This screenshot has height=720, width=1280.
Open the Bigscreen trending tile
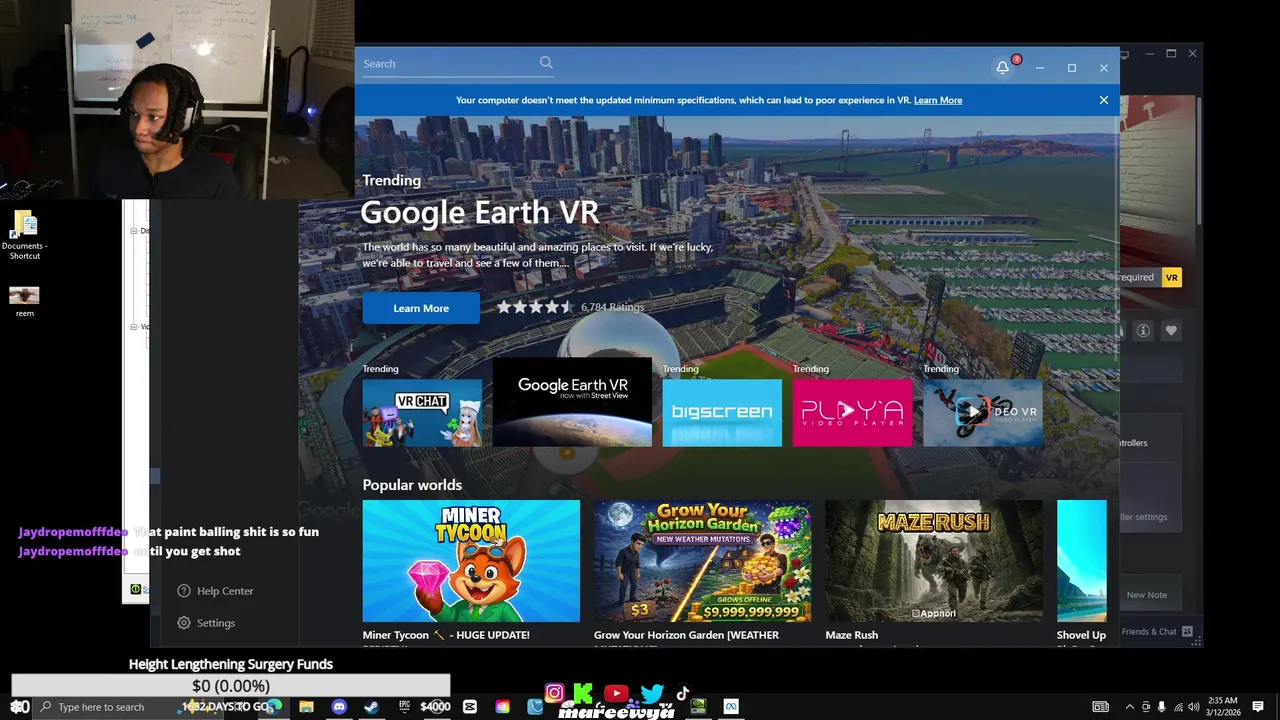(722, 412)
